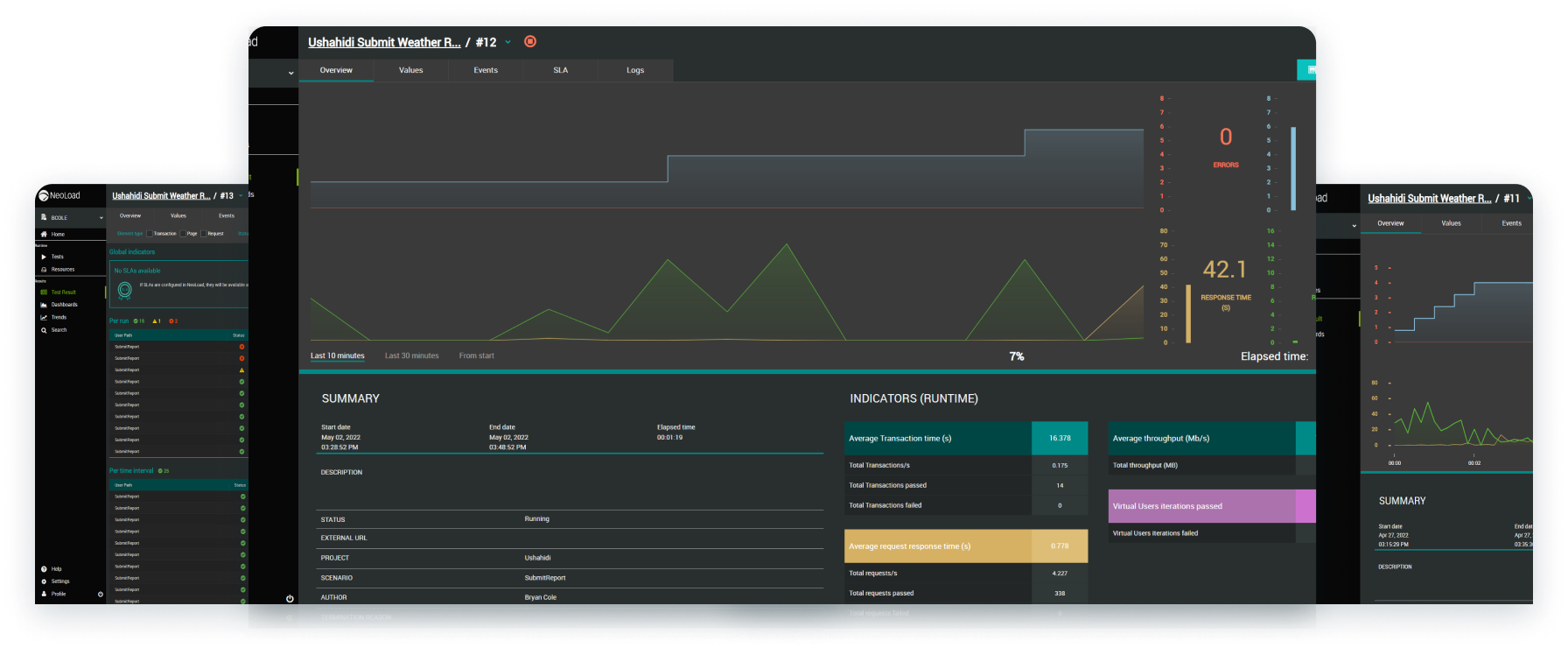Image resolution: width=1568 pixels, height=648 pixels.
Task: Open Home in NeoLoad sidebar
Action: click(58, 235)
